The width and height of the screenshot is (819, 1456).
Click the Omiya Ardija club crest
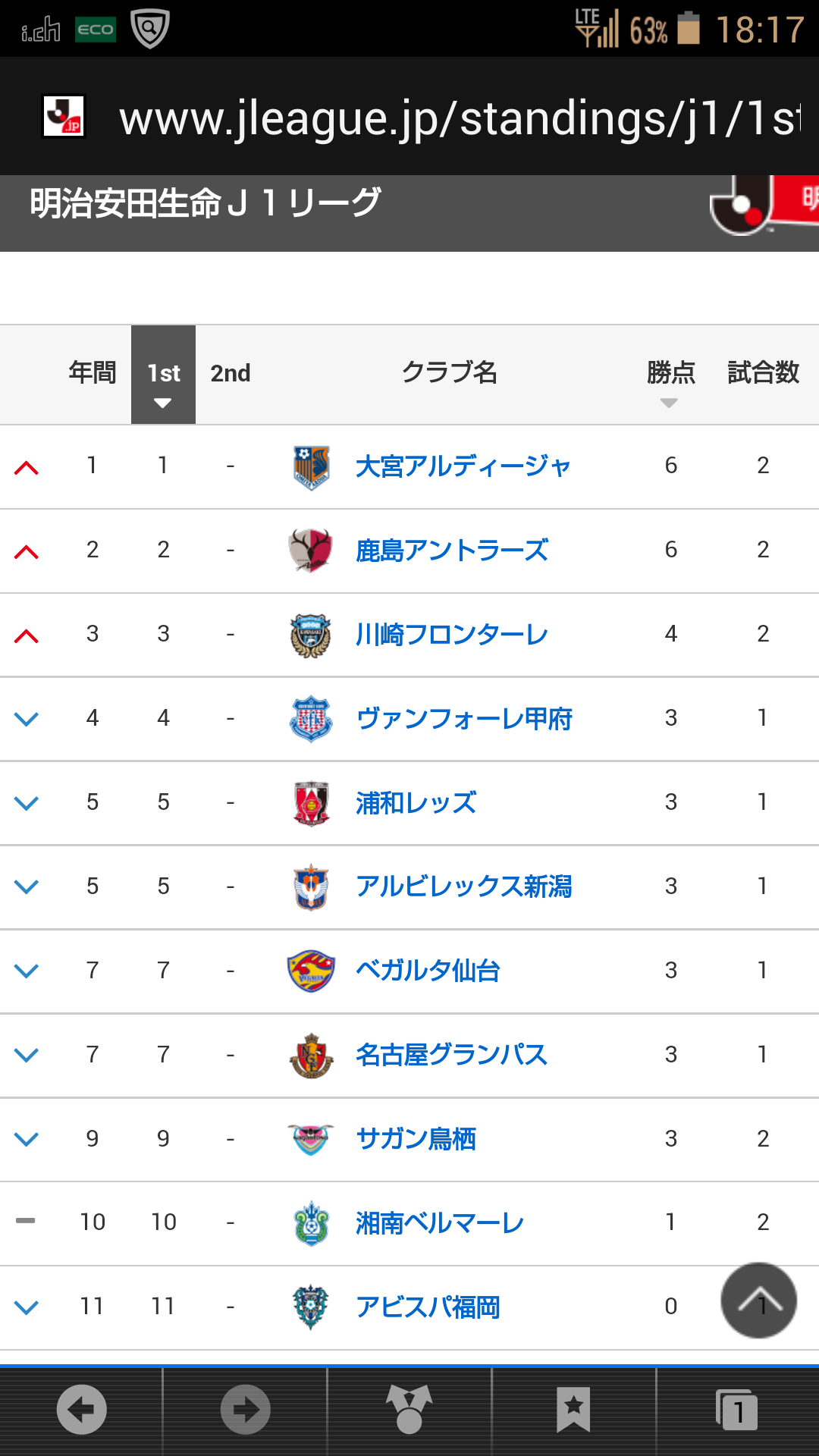311,467
